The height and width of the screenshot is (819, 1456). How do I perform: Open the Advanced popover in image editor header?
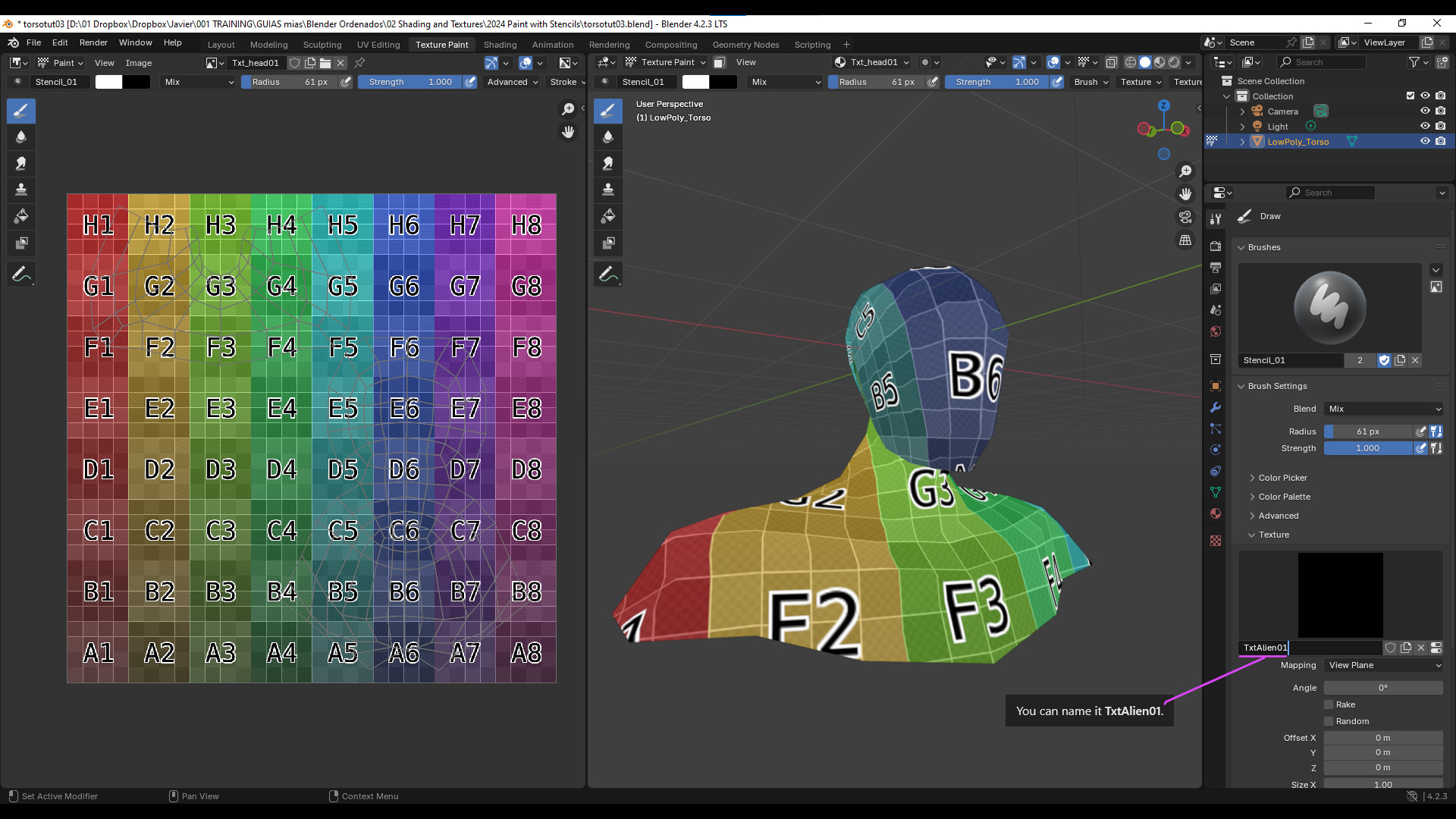(512, 82)
